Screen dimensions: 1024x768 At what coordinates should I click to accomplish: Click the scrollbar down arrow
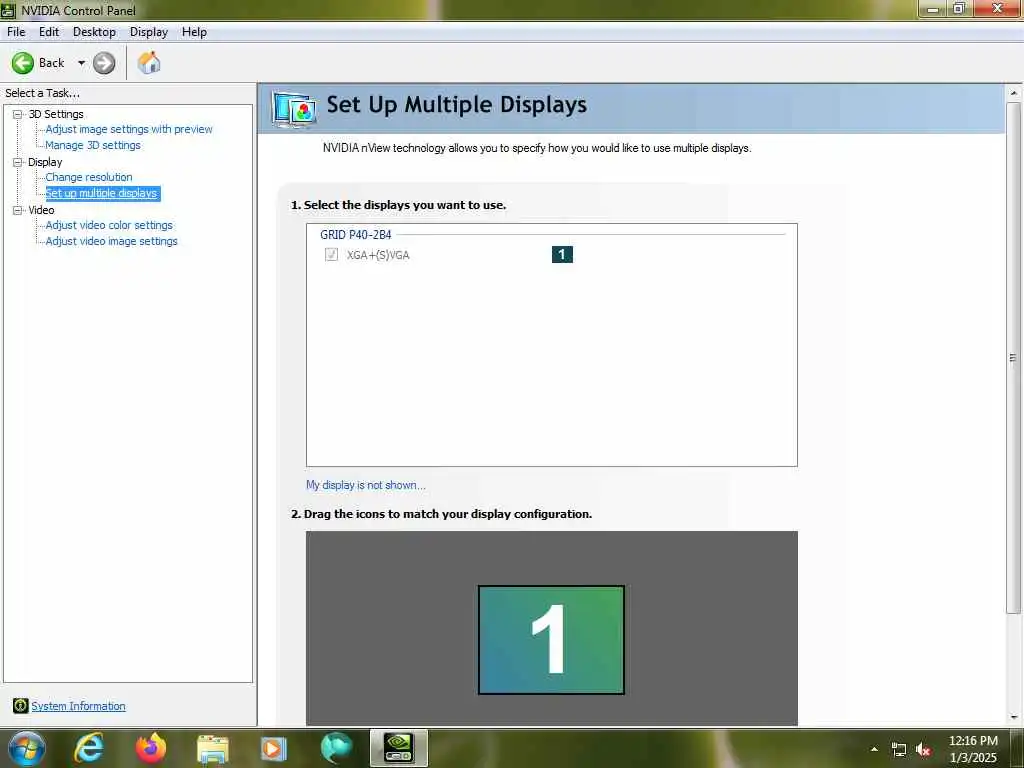pos(1013,717)
